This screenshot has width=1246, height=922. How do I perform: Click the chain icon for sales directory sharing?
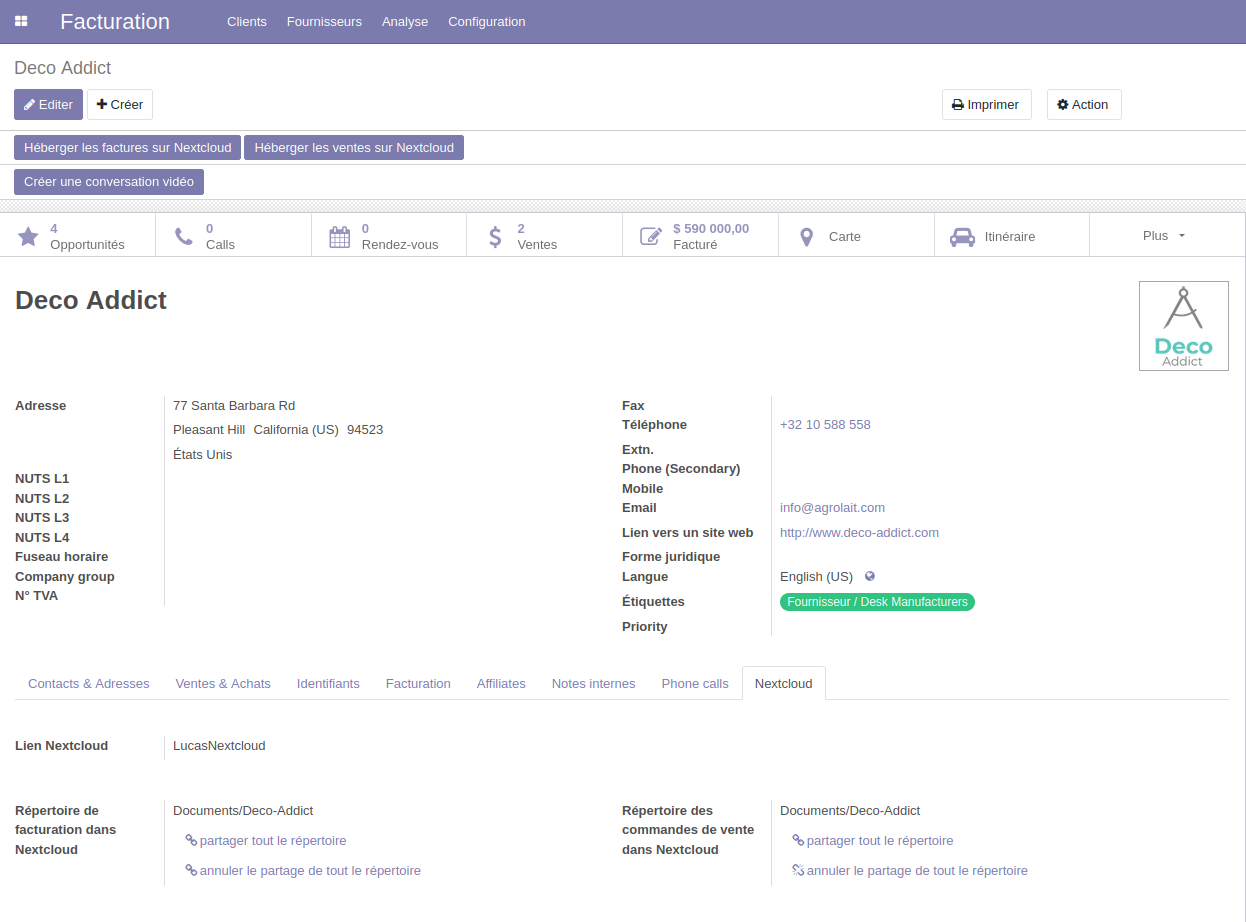coord(798,841)
